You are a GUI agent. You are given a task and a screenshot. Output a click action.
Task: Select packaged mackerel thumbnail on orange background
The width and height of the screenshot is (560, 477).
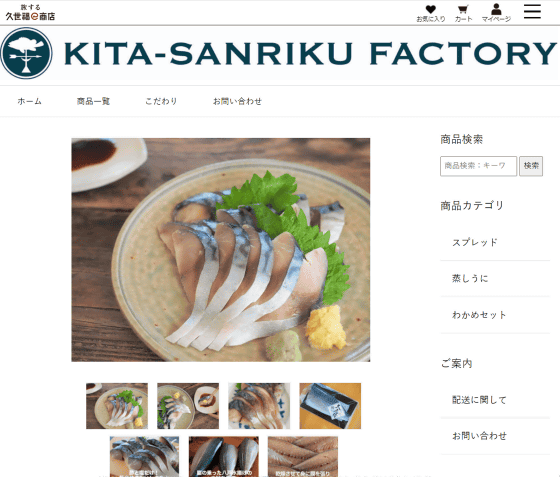pyautogui.click(x=330, y=406)
